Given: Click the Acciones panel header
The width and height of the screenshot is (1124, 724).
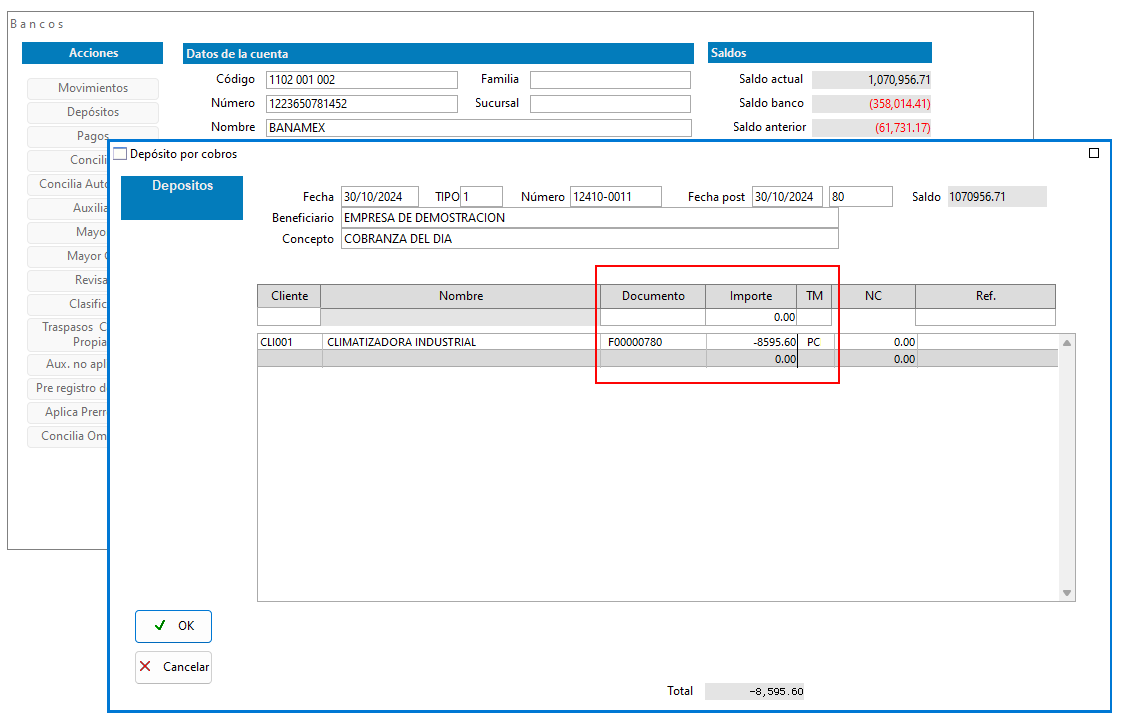Looking at the screenshot, I should point(92,53).
